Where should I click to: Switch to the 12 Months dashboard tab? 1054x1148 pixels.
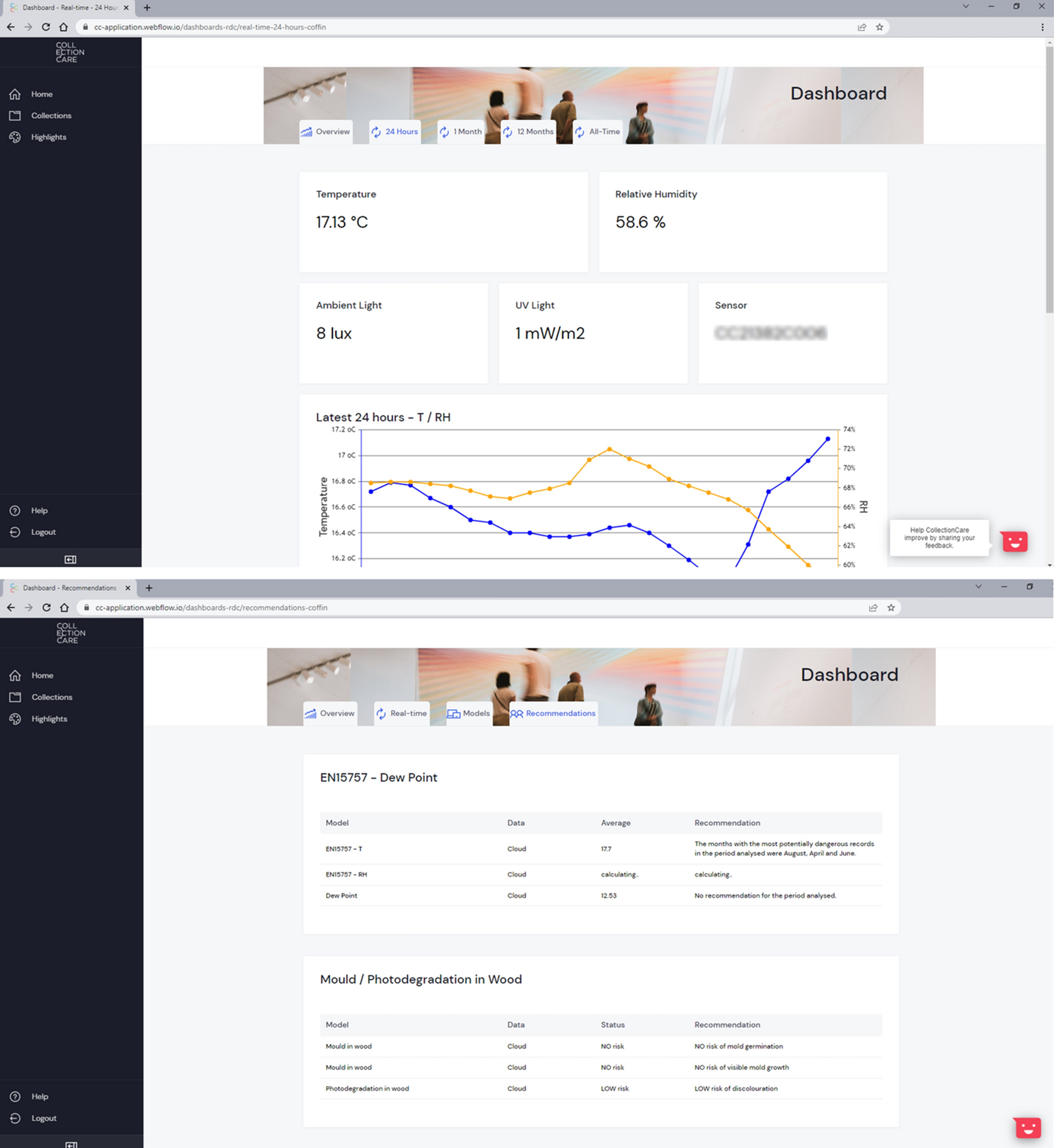click(x=528, y=131)
